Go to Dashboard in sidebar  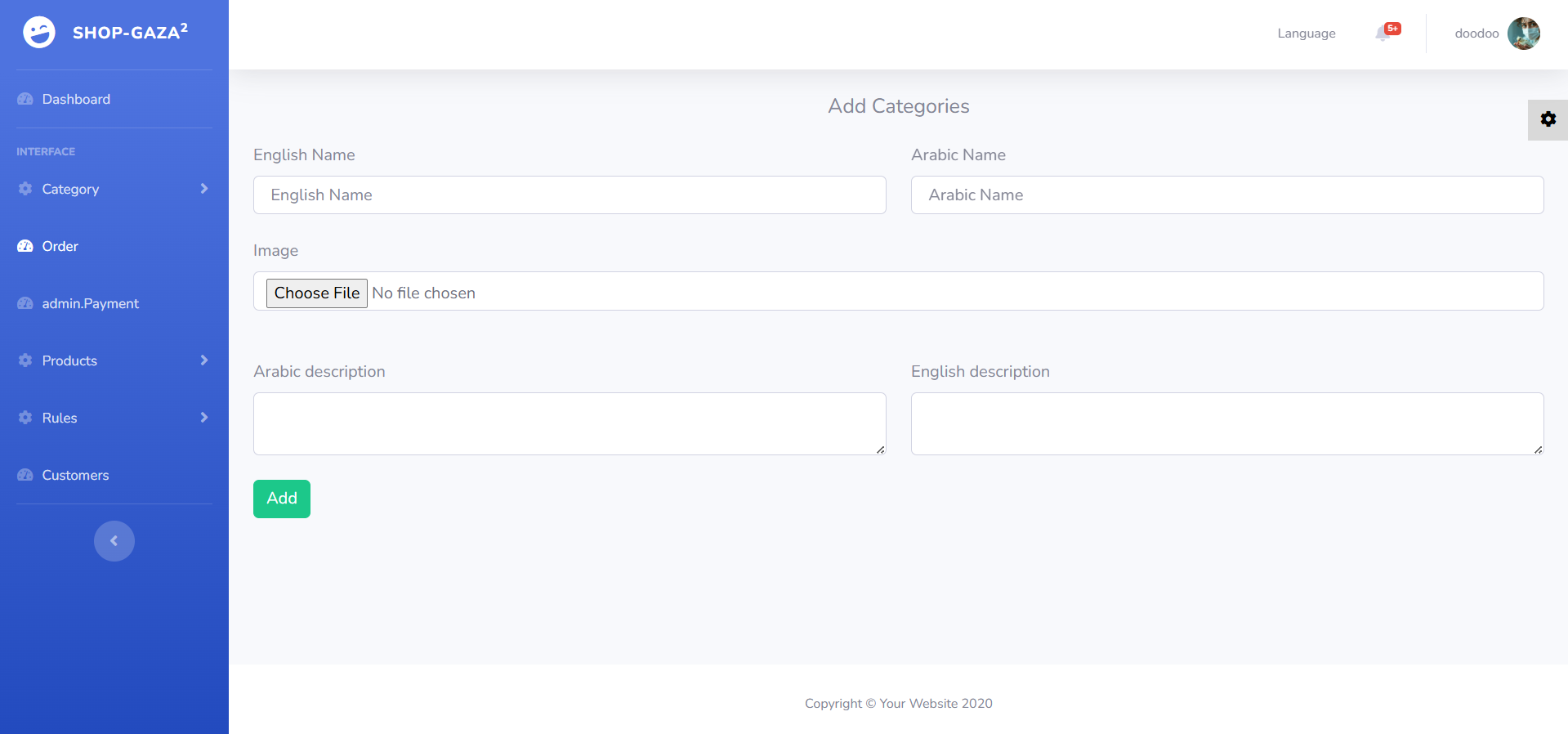point(114,99)
